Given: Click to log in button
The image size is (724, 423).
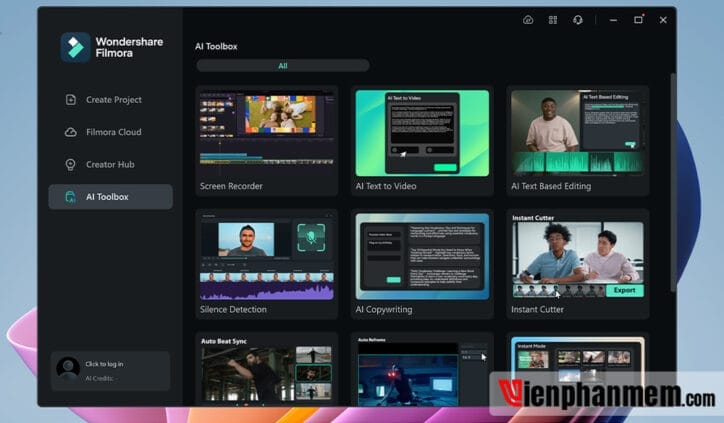Looking at the screenshot, I should click(x=104, y=364).
